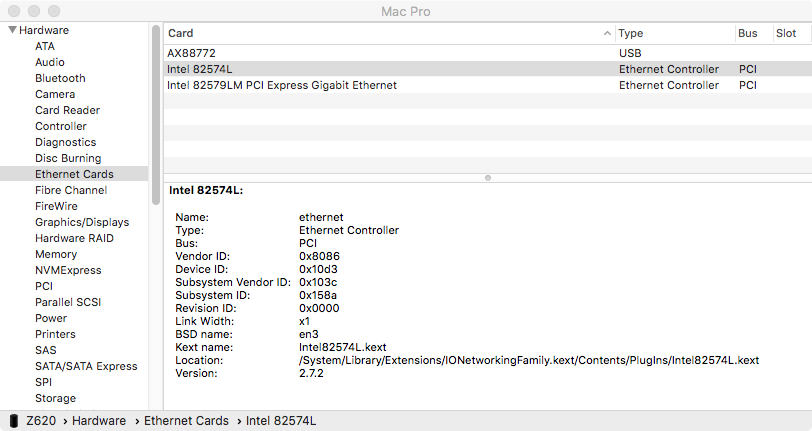This screenshot has width=812, height=431.
Task: Click the Subsystem ID value 0x158a
Action: click(318, 295)
